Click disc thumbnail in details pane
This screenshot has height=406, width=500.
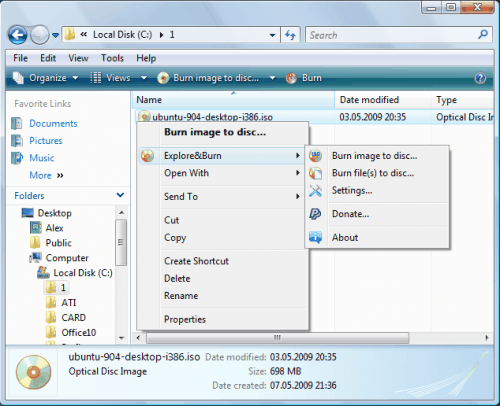click(x=33, y=372)
